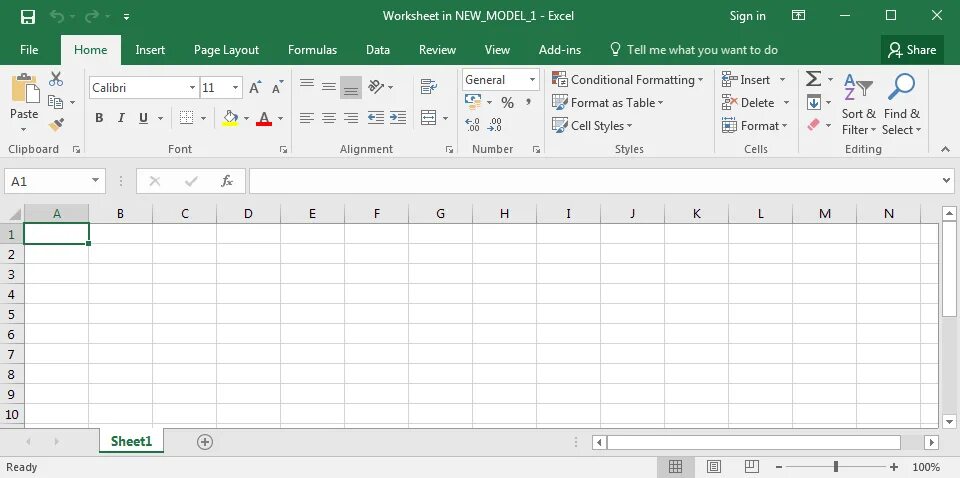Toggle Bold formatting
960x478 pixels.
[99, 118]
